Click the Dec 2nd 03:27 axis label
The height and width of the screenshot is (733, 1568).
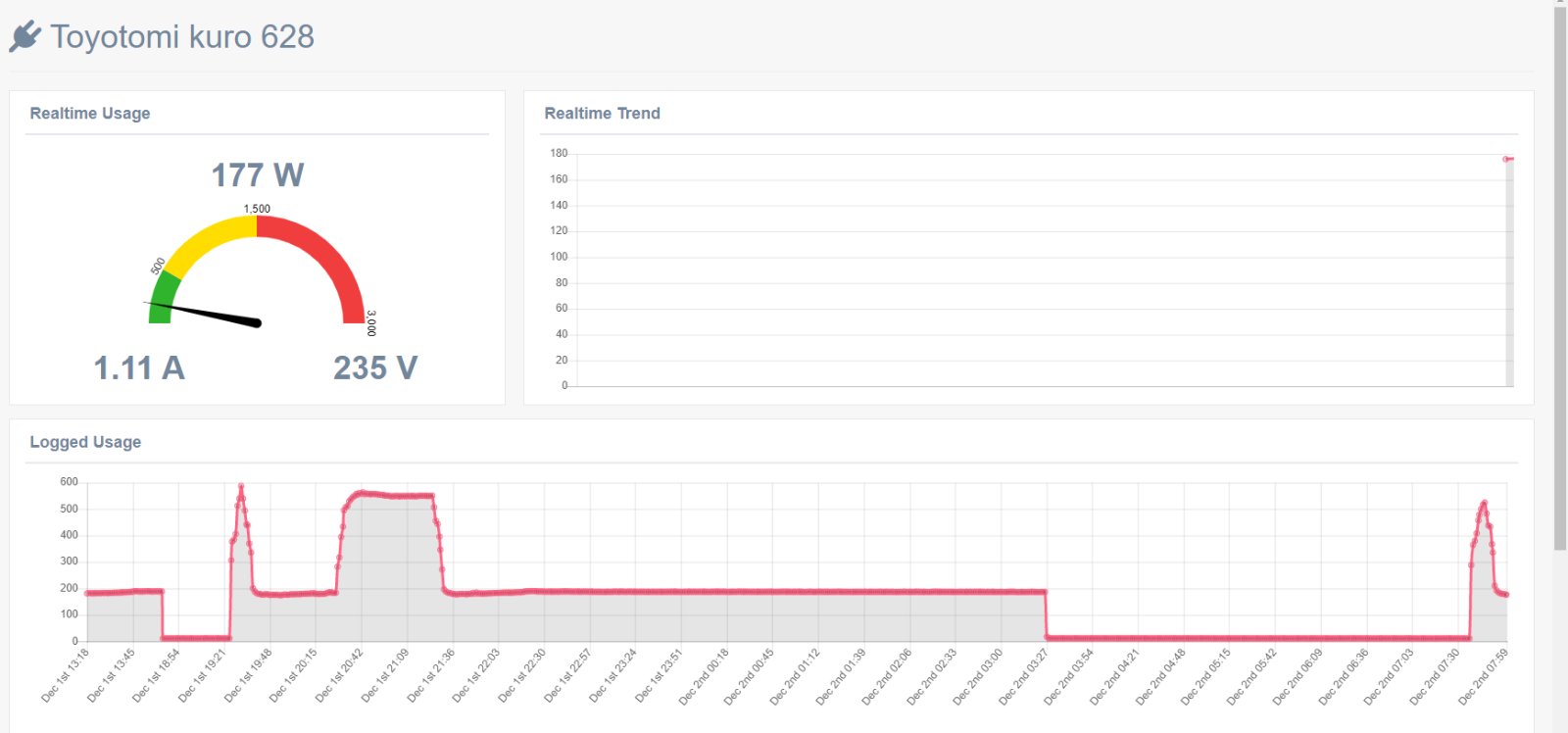[x=1024, y=675]
